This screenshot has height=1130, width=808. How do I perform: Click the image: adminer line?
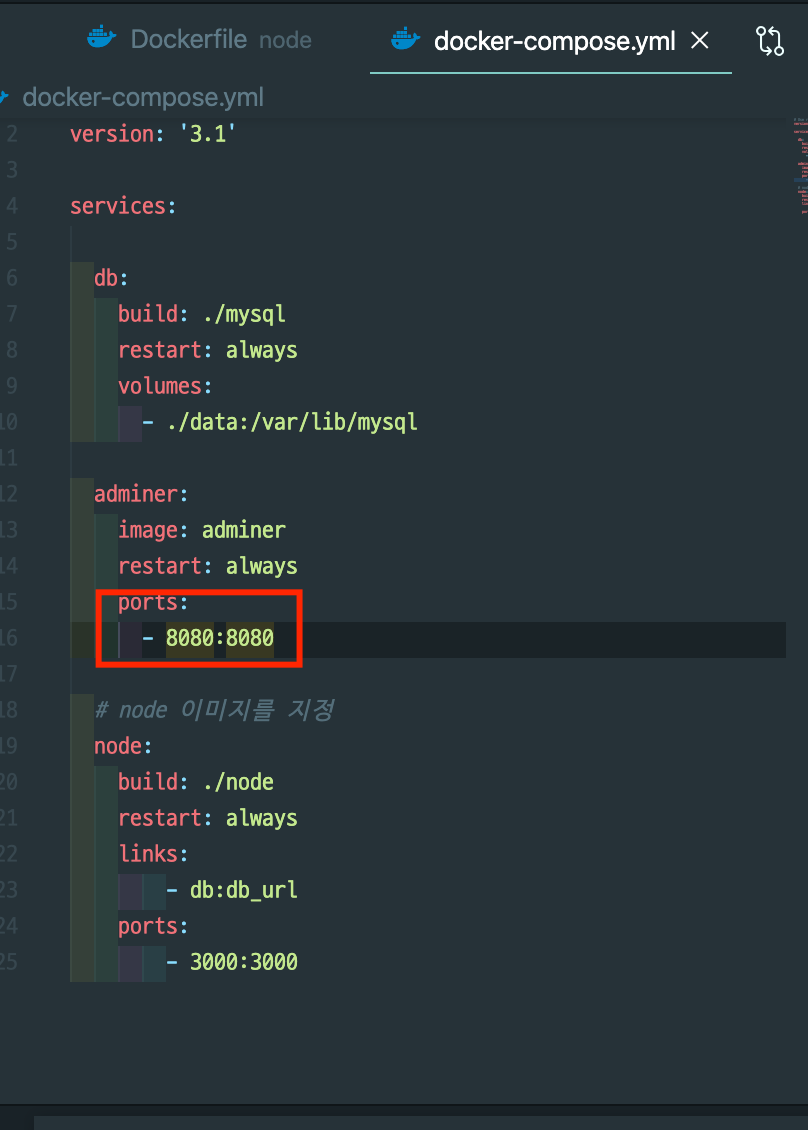tap(202, 530)
